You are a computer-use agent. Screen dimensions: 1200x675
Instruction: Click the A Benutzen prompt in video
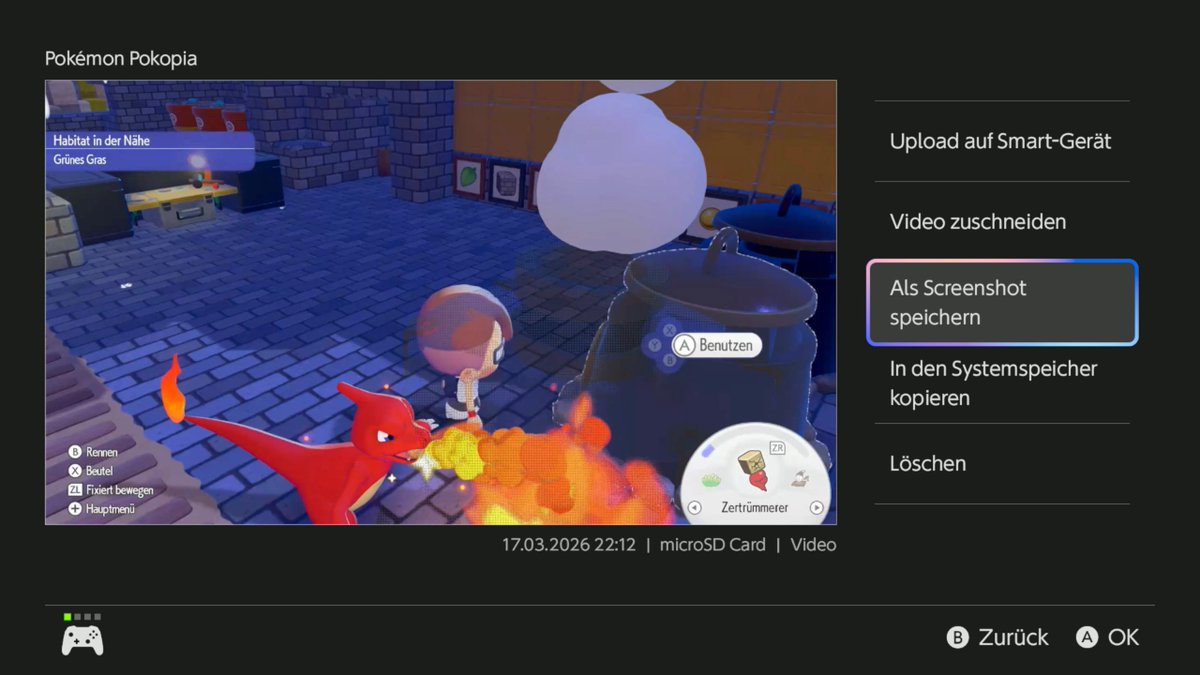point(716,345)
